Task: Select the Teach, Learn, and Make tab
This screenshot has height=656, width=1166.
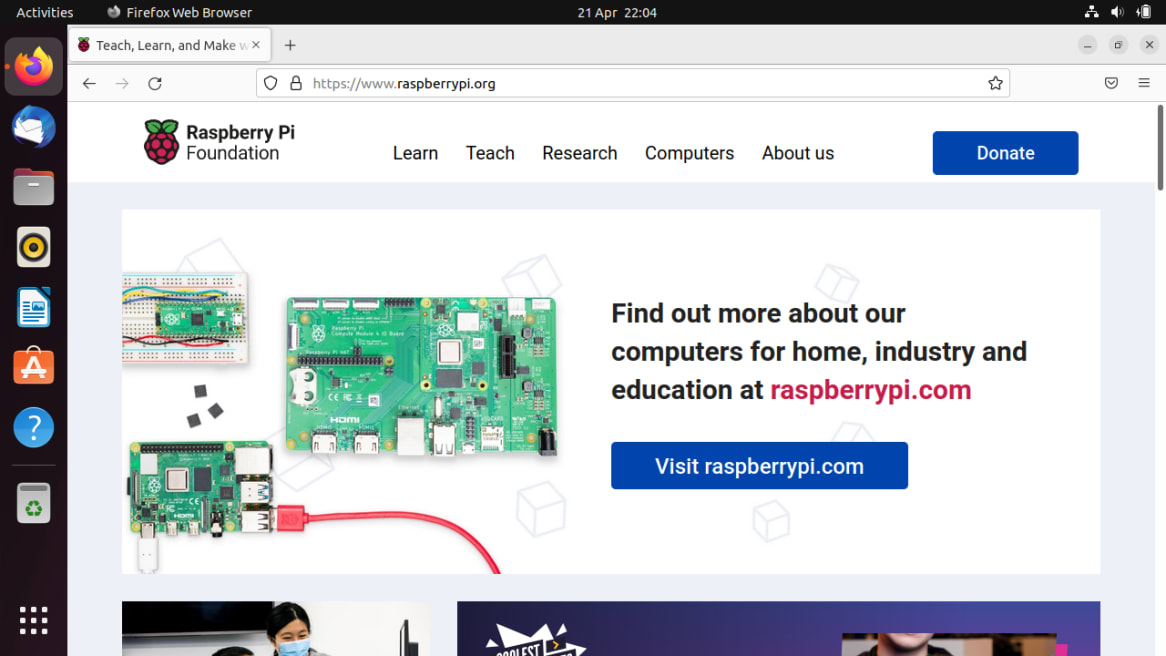Action: (170, 45)
